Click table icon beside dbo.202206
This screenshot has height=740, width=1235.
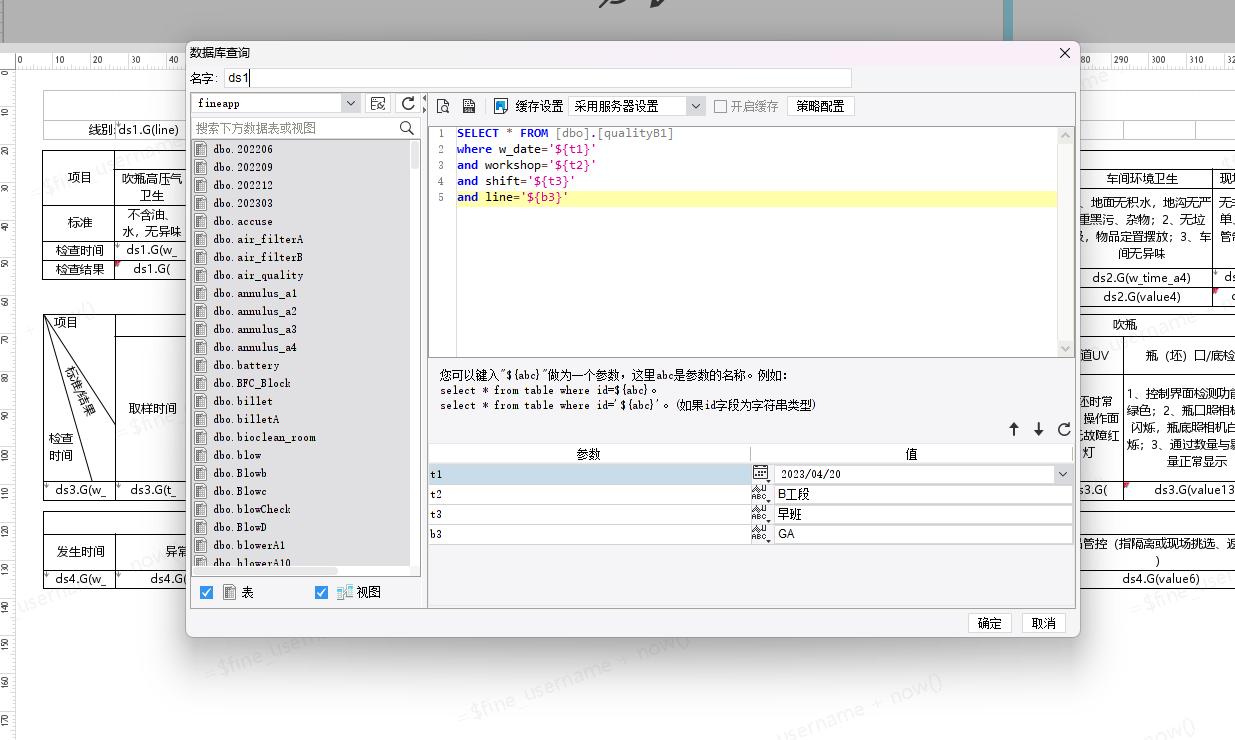point(201,149)
